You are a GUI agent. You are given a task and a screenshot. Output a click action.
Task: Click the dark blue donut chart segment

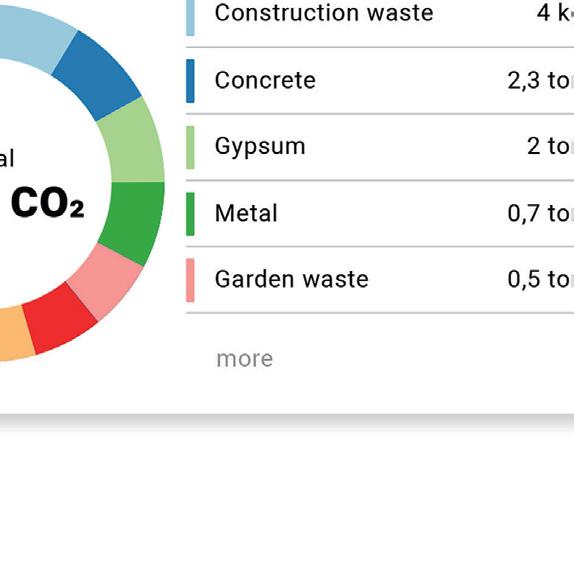pos(98,77)
